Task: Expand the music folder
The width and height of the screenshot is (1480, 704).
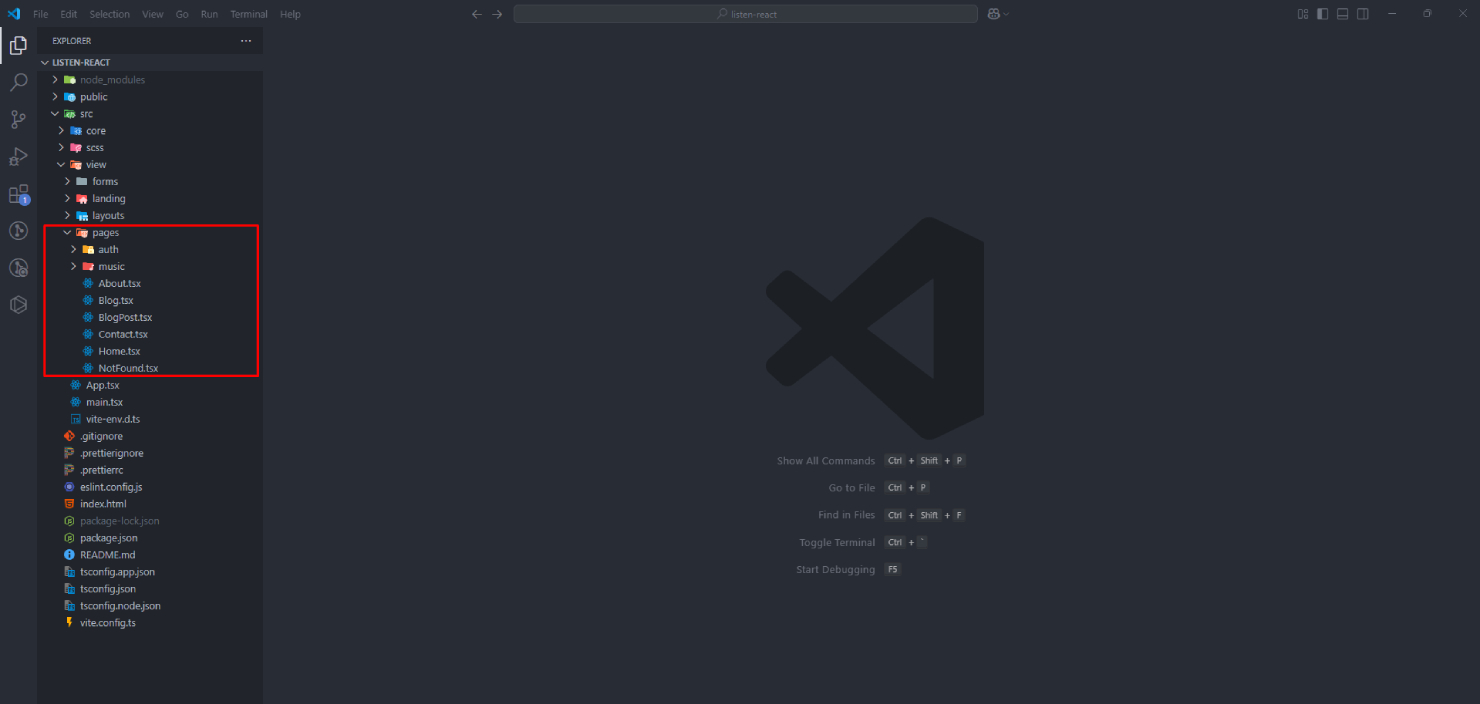Action: (111, 267)
